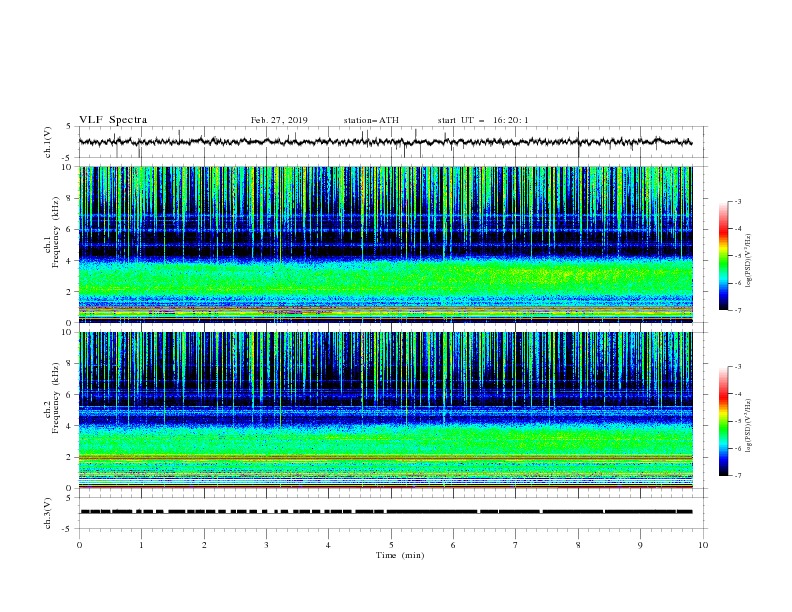Click time axis tick label "5"
This screenshot has width=792, height=612.
391,545
